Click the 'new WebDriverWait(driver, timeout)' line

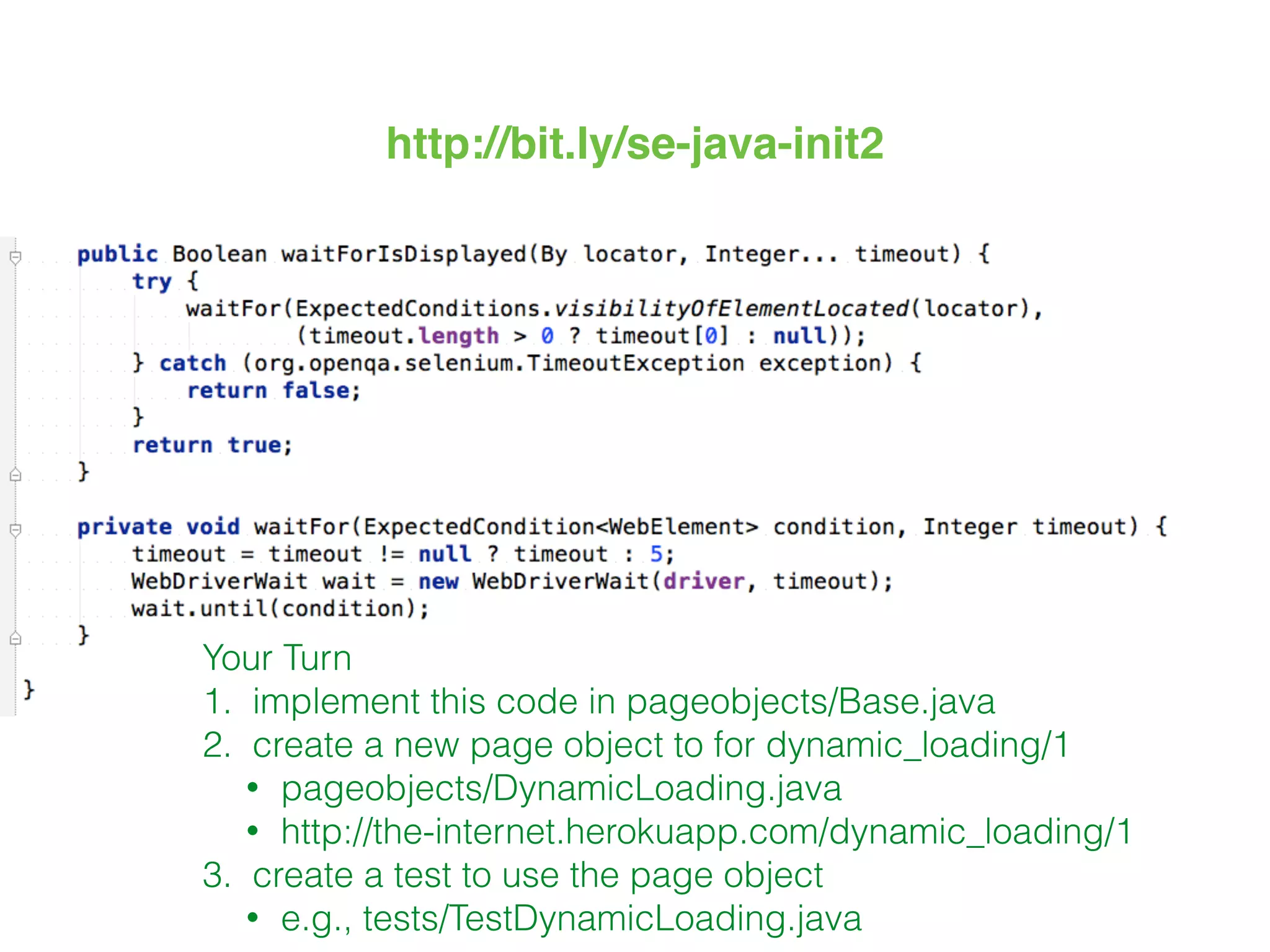(x=512, y=582)
